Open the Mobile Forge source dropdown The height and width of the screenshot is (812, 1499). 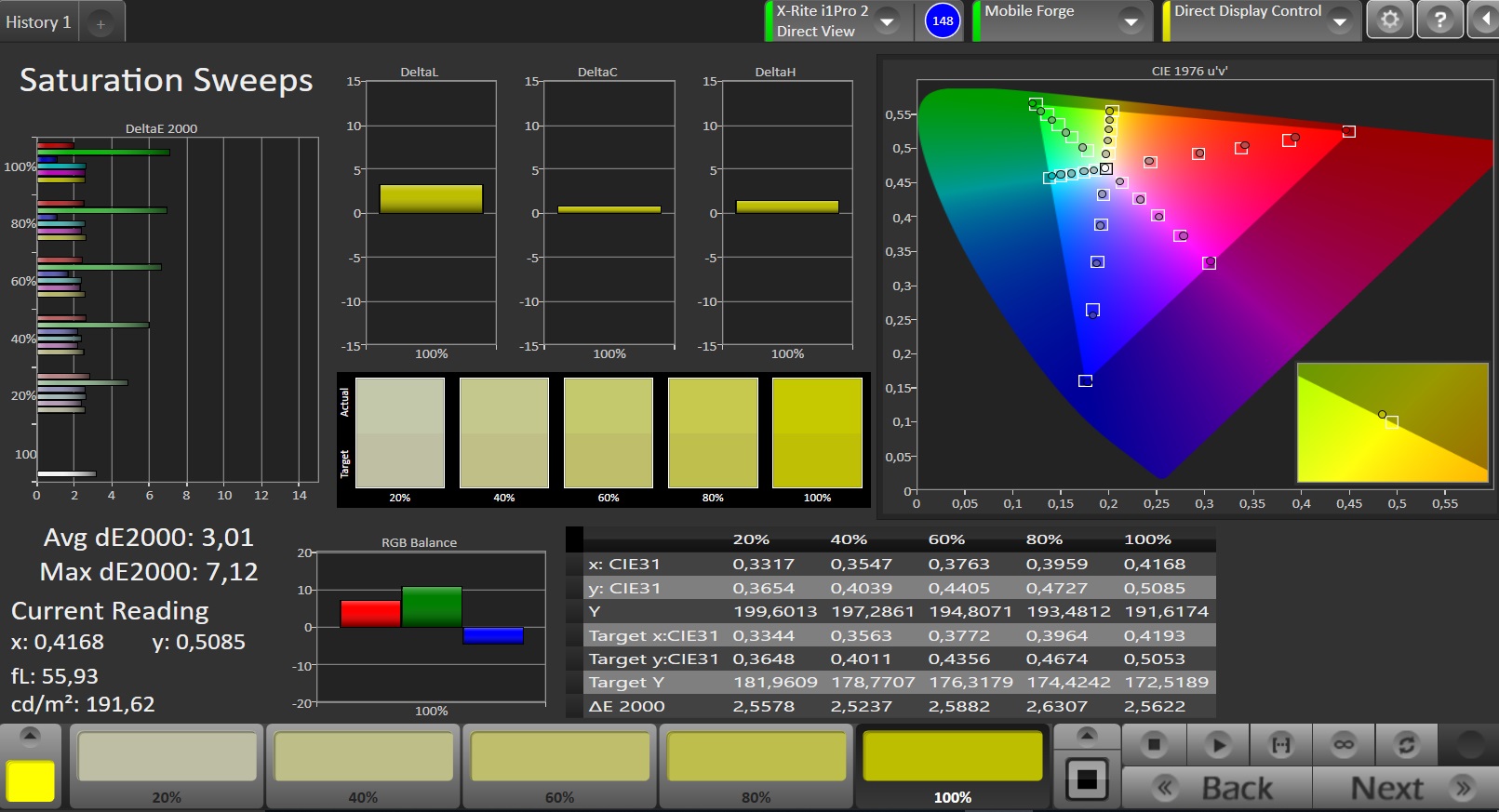click(1131, 21)
